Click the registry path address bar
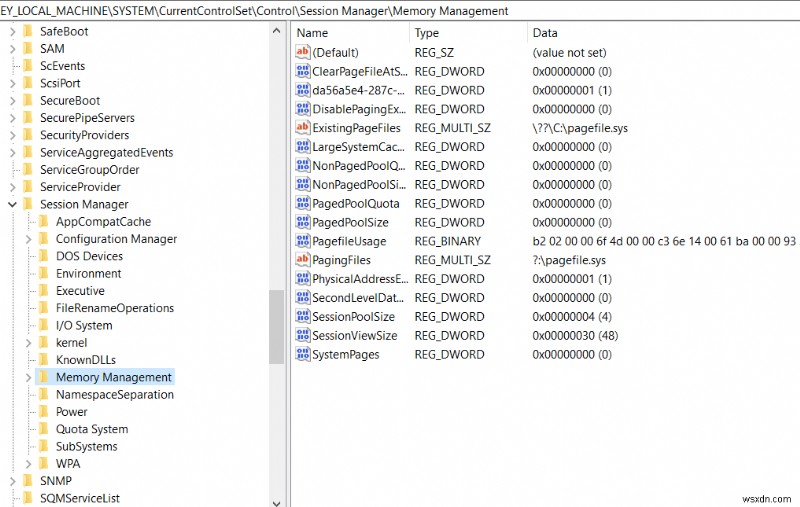 [400, 11]
